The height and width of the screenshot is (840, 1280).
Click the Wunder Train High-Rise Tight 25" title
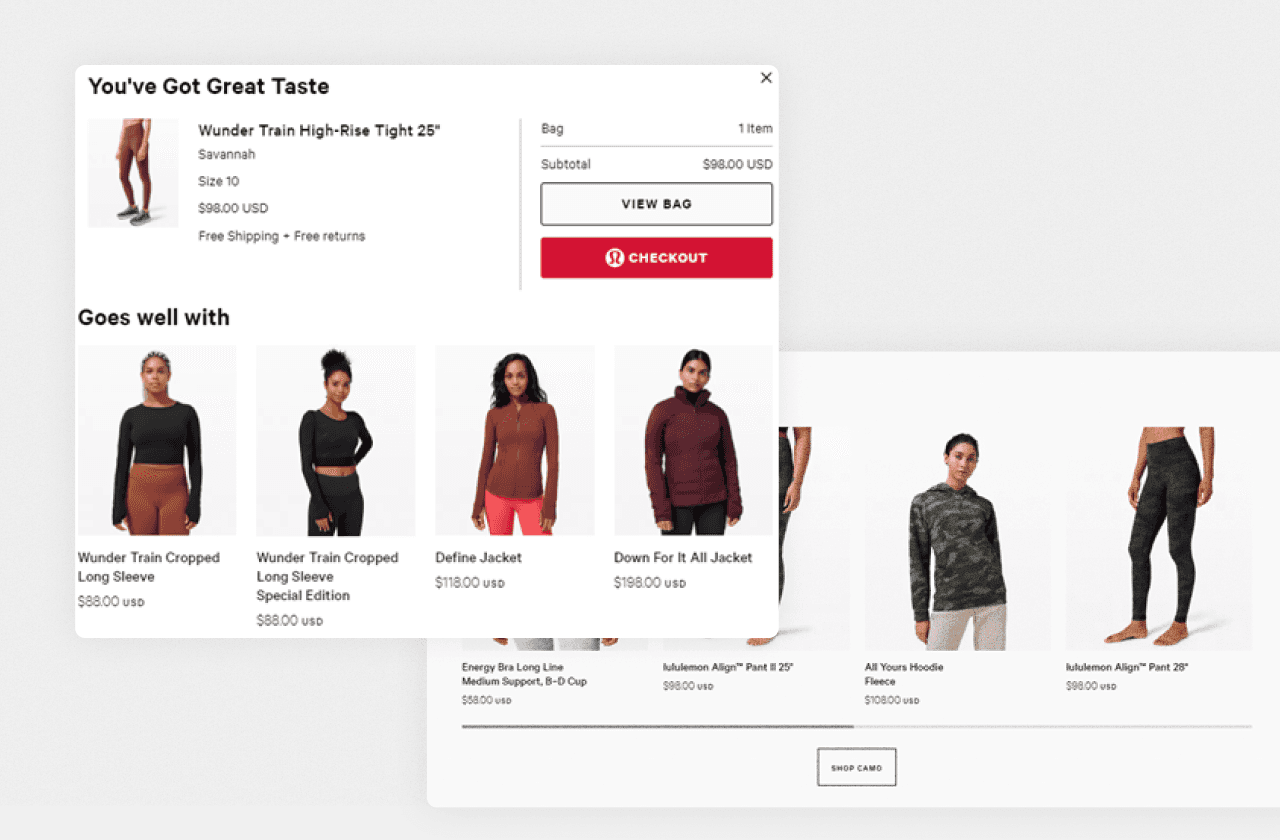coord(319,131)
